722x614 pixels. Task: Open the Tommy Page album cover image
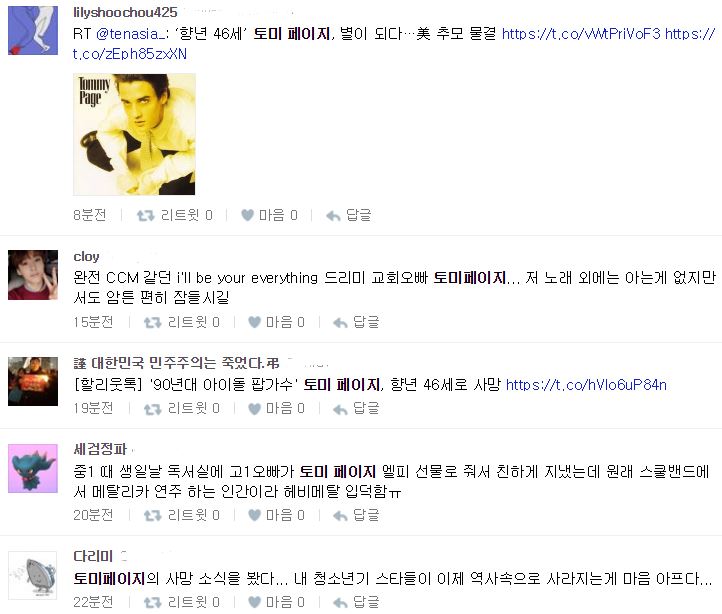(134, 134)
